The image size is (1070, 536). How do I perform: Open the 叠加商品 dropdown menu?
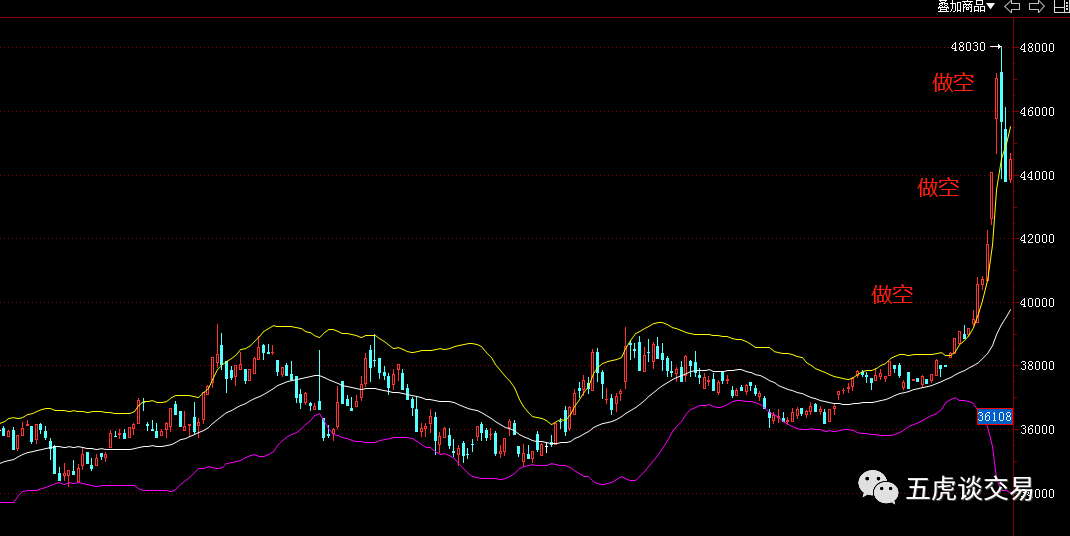[966, 6]
